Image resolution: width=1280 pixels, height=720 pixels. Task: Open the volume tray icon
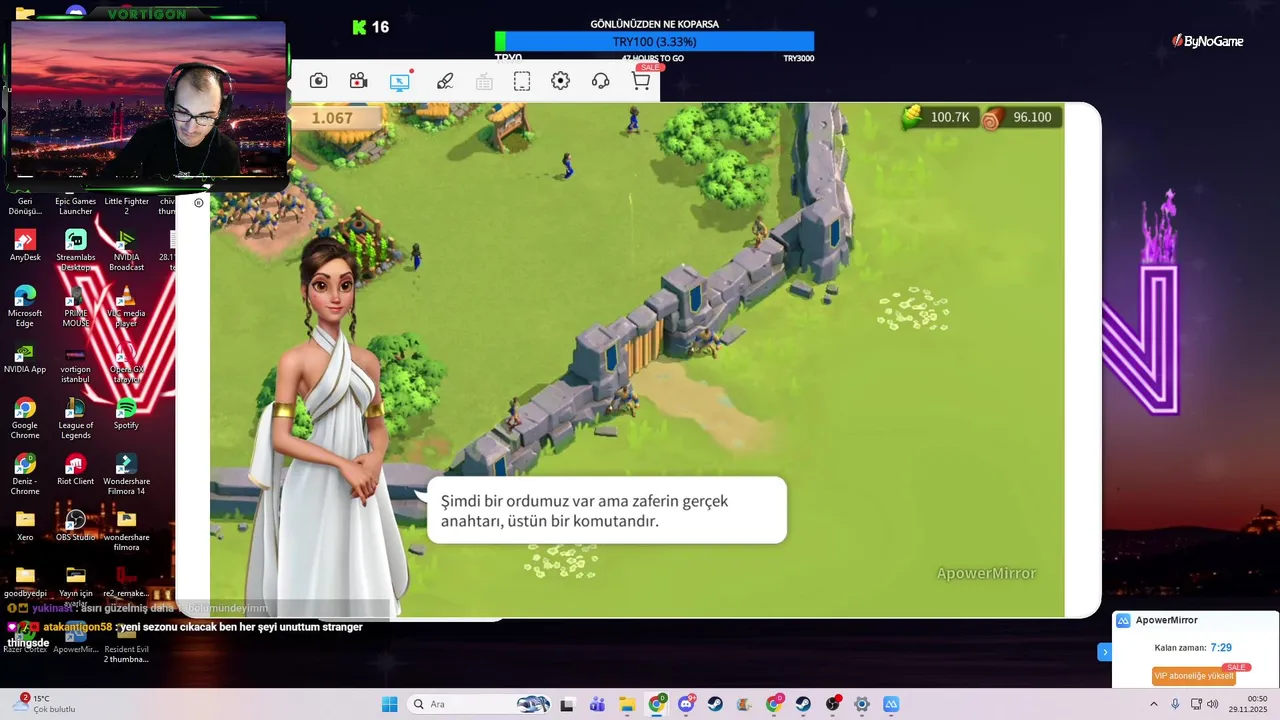point(1213,704)
